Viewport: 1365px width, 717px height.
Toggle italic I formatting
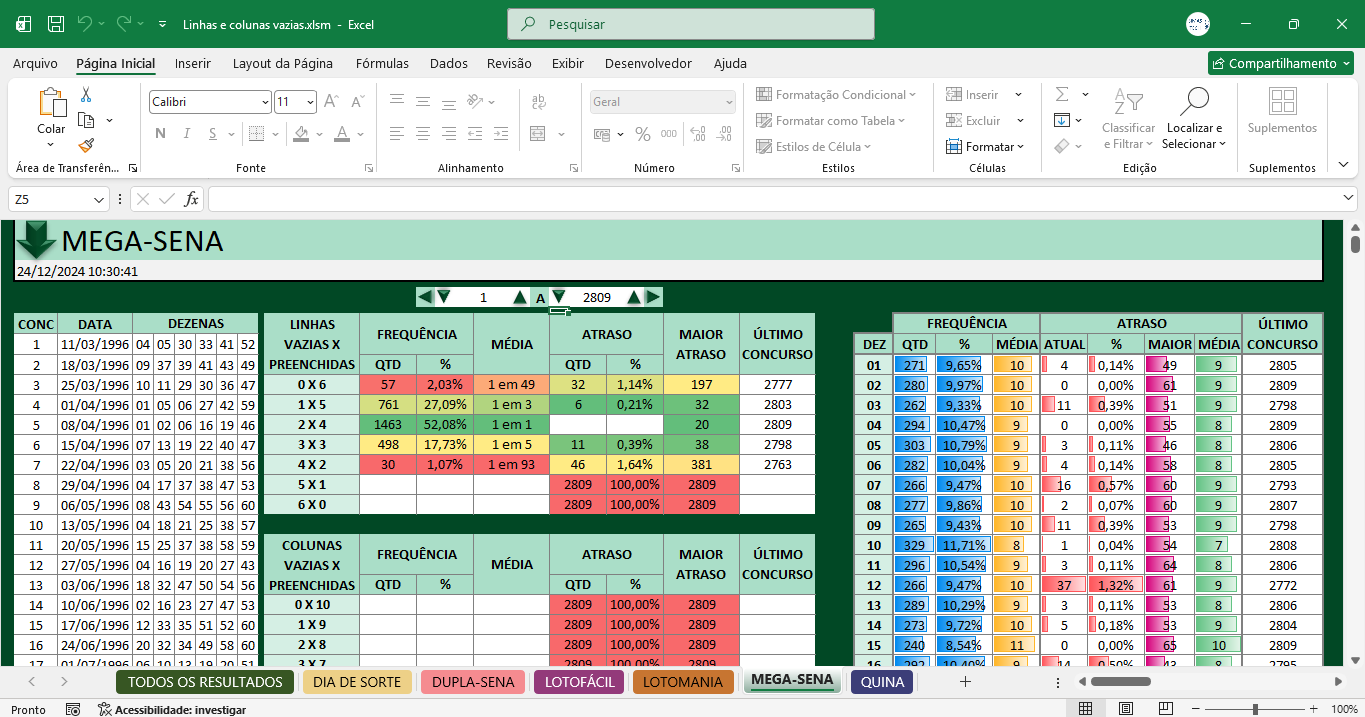point(186,134)
